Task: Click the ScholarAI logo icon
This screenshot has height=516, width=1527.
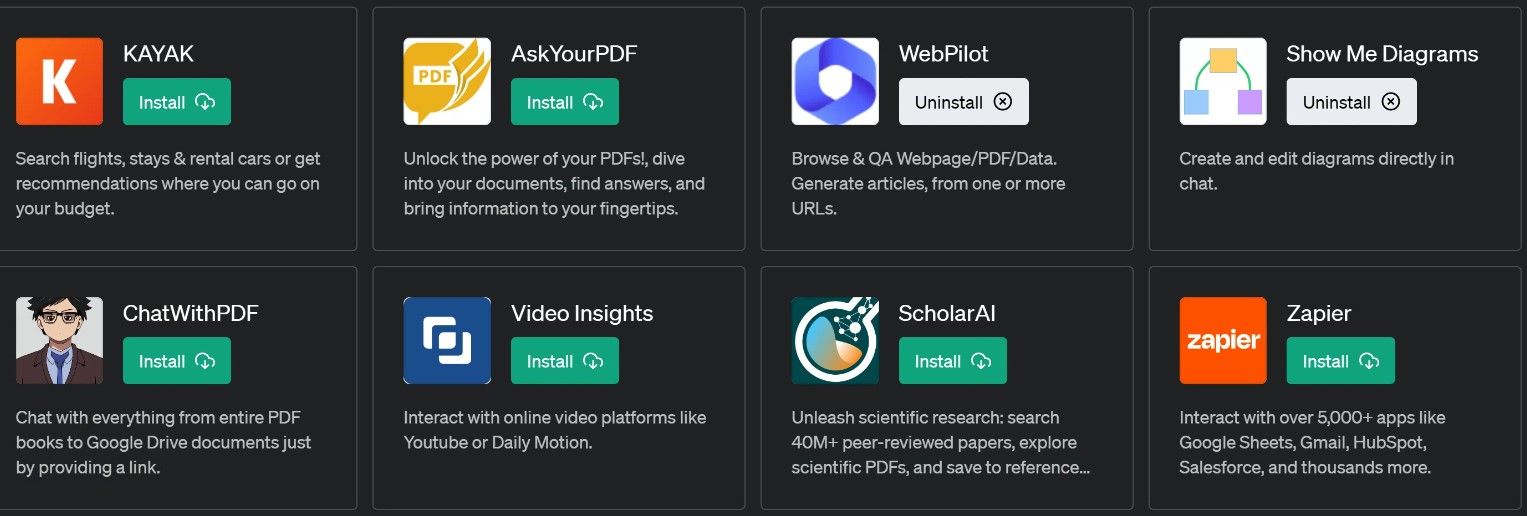Action: click(x=835, y=340)
